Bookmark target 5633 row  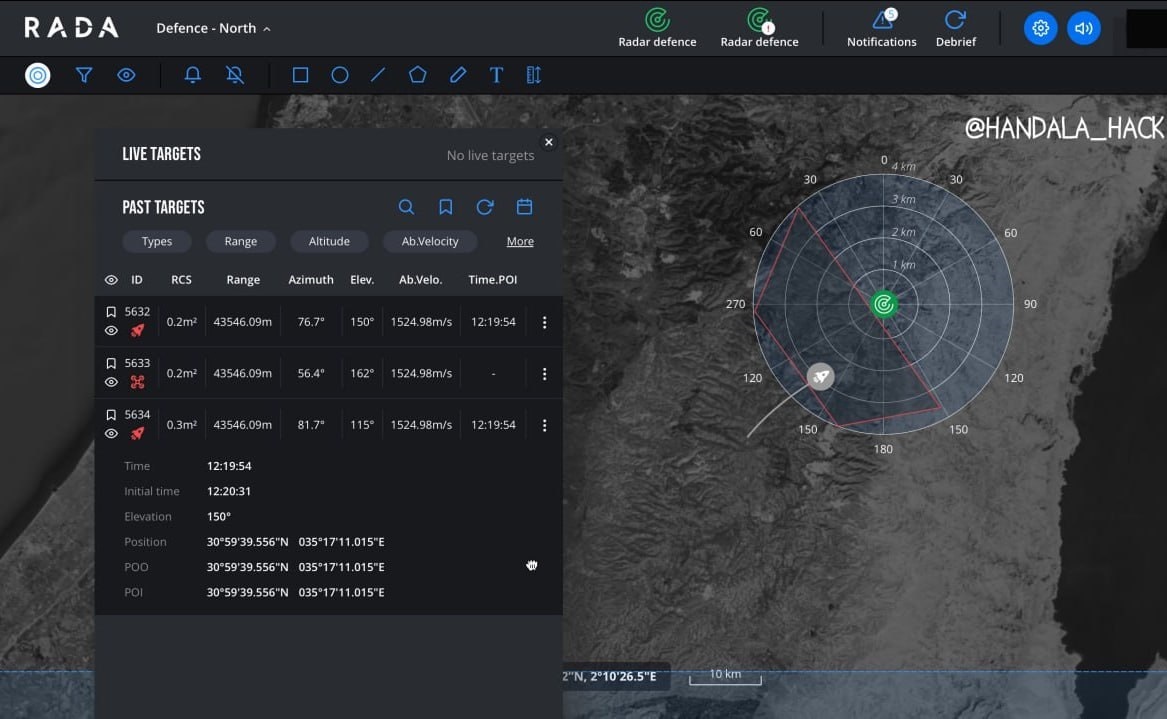111,363
